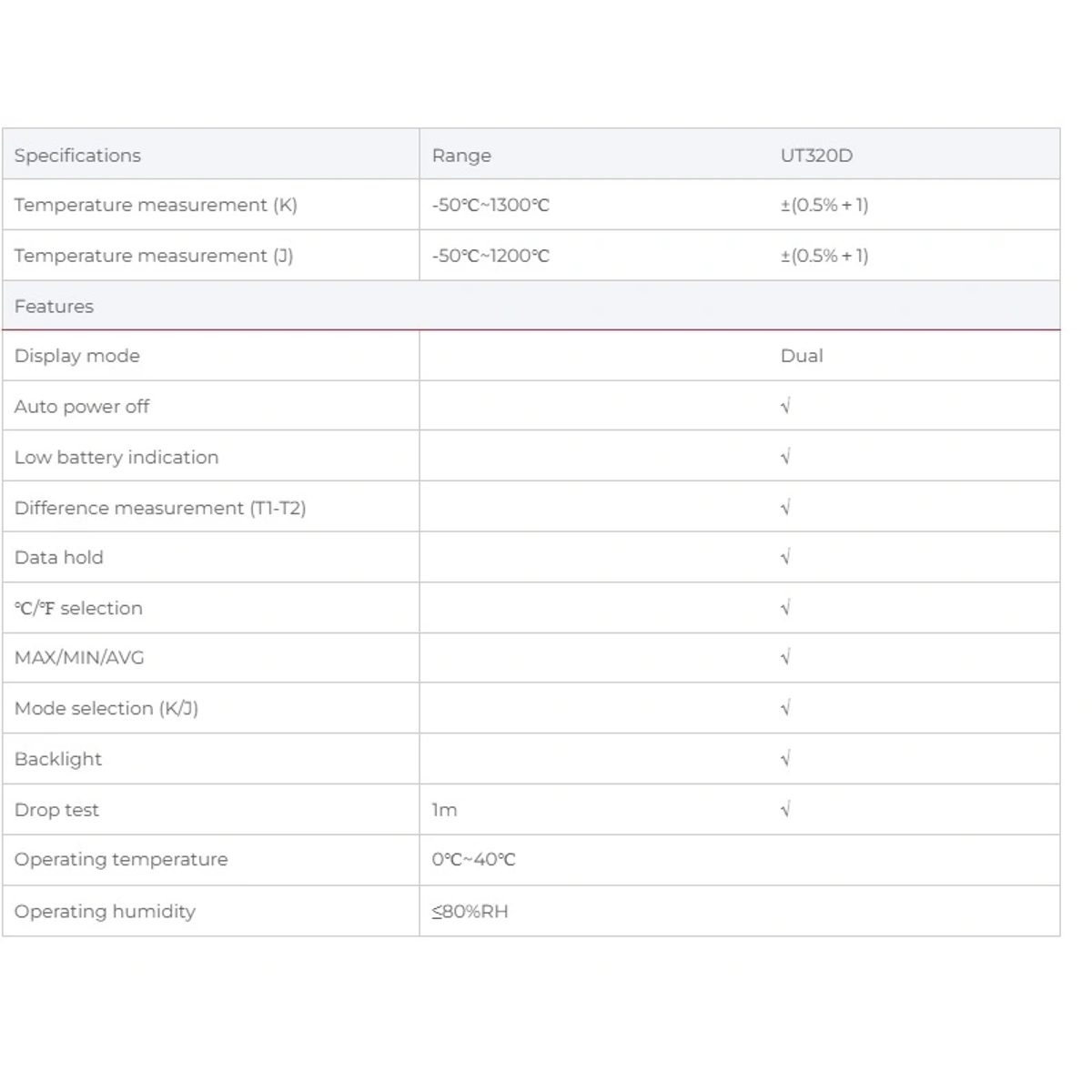Click the 0℃~40℃ operating temperature value
The image size is (1092, 1092).
point(473,859)
